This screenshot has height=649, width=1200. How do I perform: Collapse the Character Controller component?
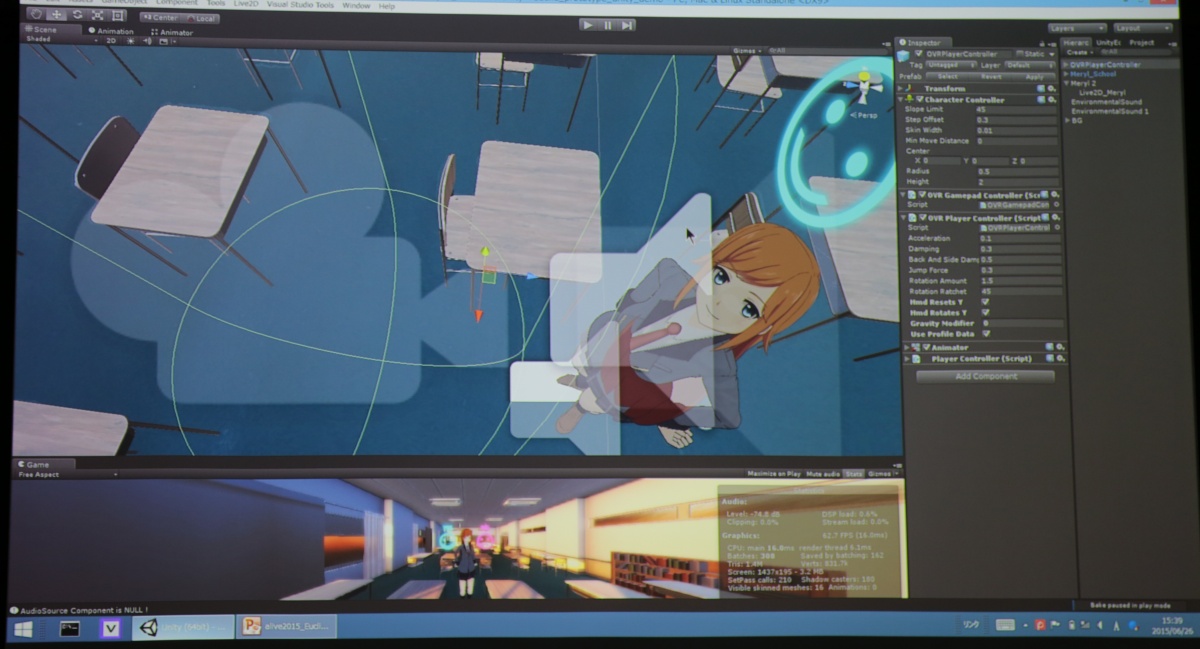tap(901, 100)
